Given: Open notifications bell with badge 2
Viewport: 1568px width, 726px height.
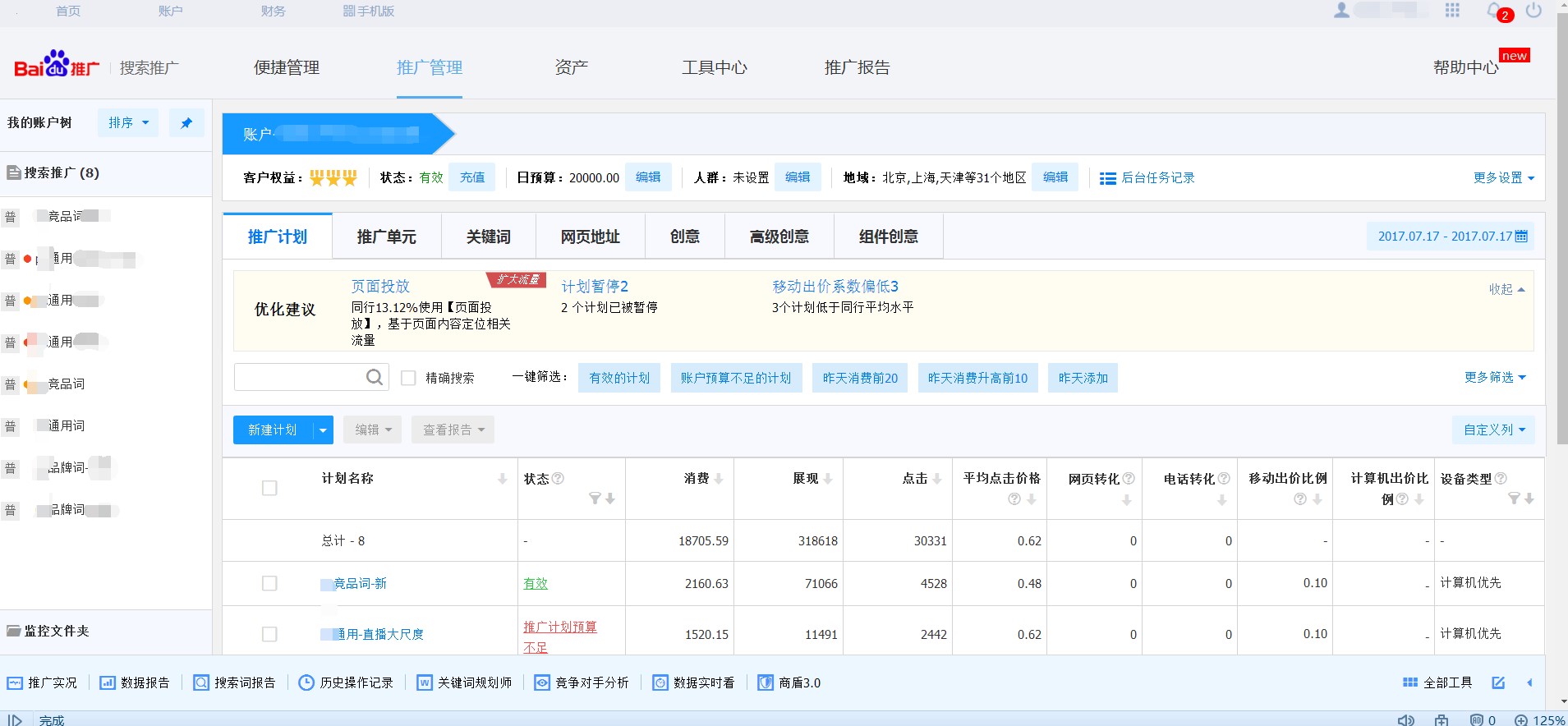Looking at the screenshot, I should pos(1498,11).
